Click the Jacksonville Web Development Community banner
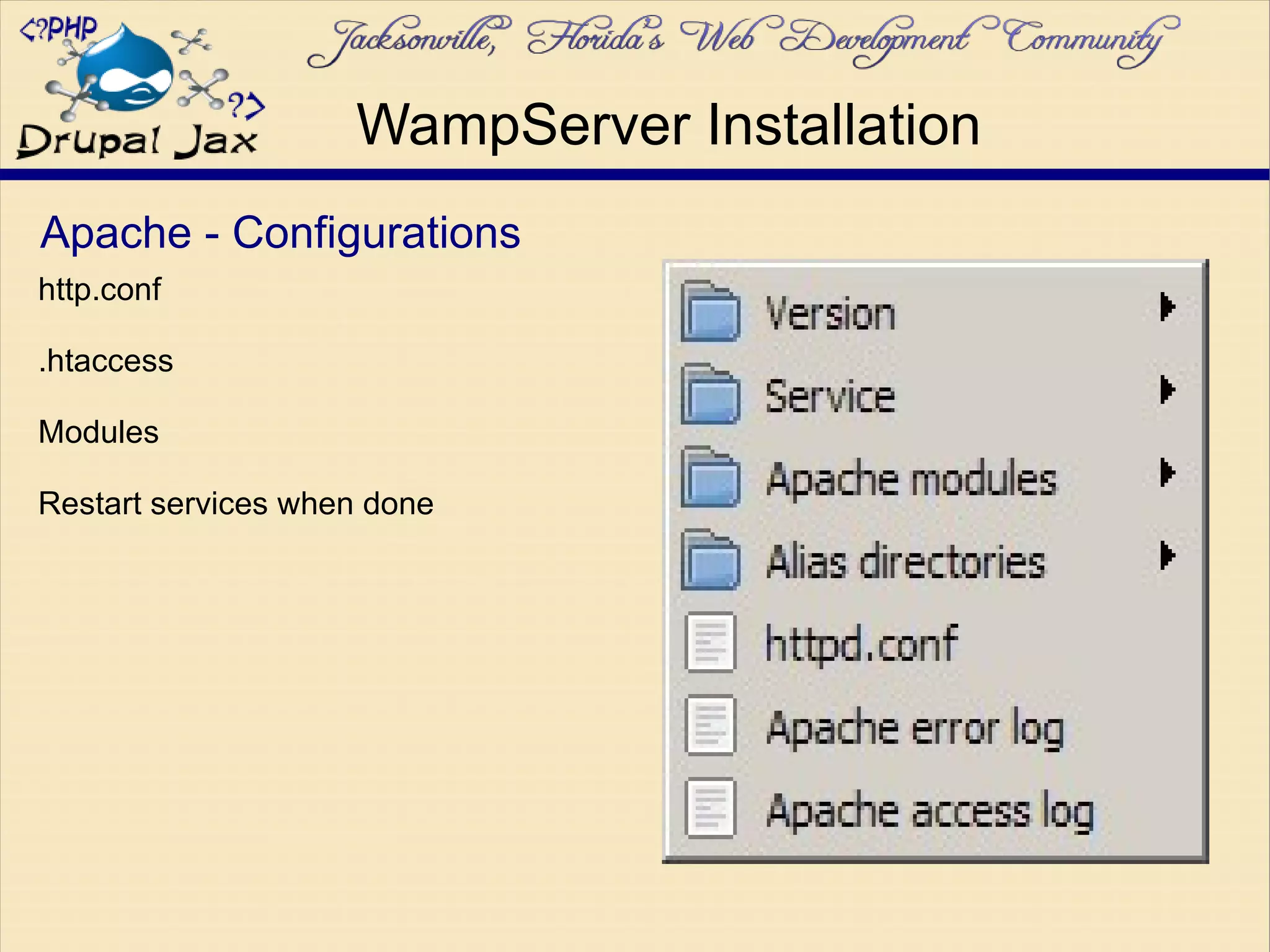 pos(743,42)
